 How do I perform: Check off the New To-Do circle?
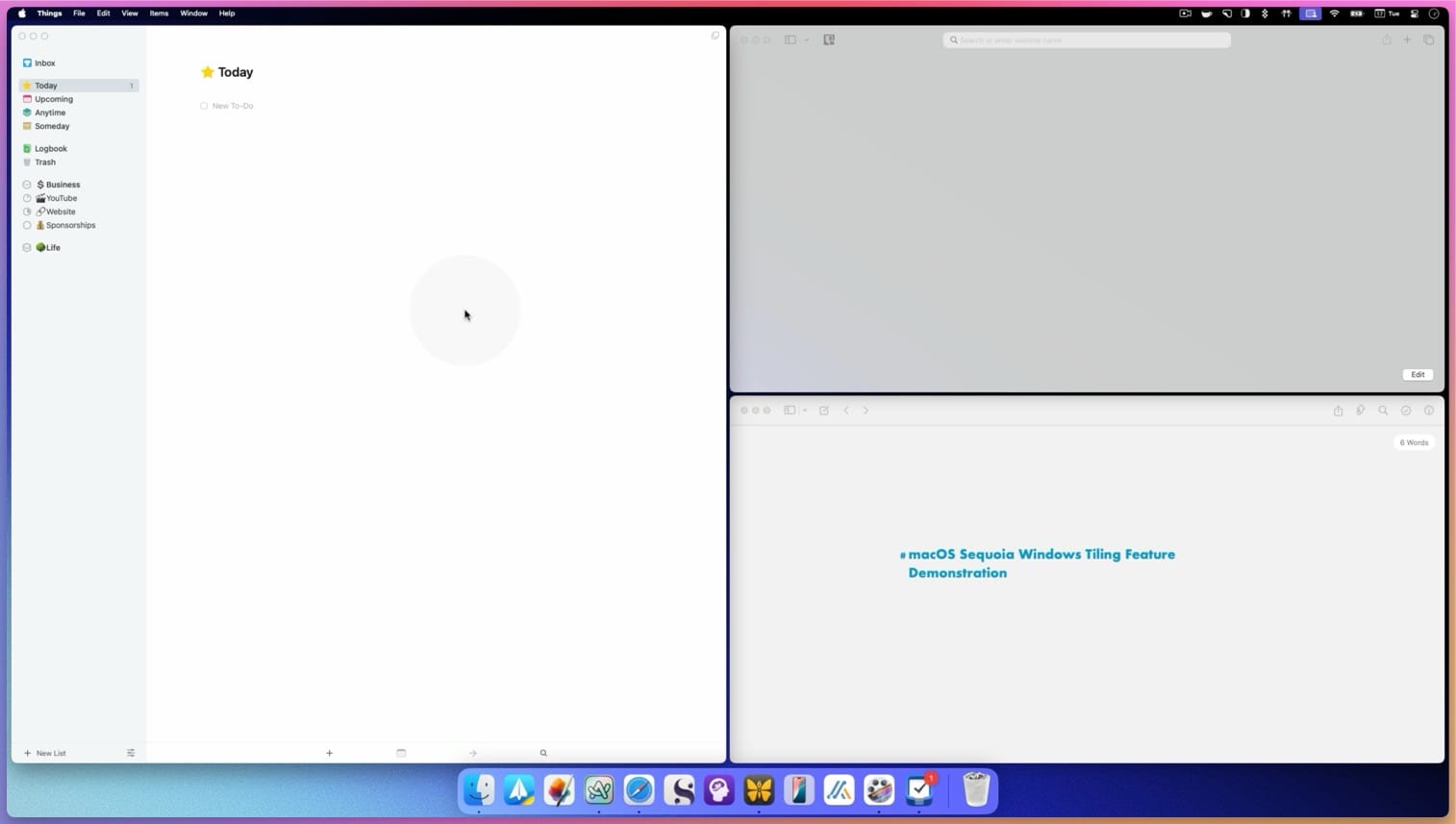[x=203, y=106]
